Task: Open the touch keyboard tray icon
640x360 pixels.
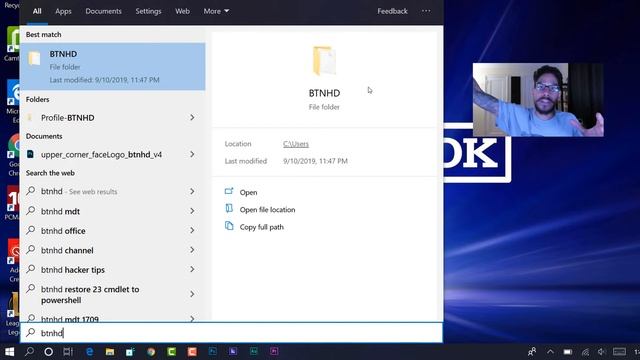Action: tap(619, 351)
